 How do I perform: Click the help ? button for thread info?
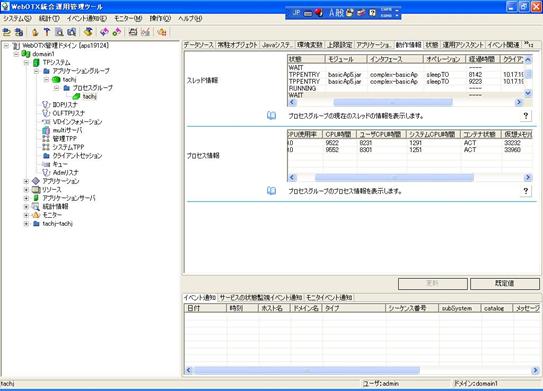point(526,116)
